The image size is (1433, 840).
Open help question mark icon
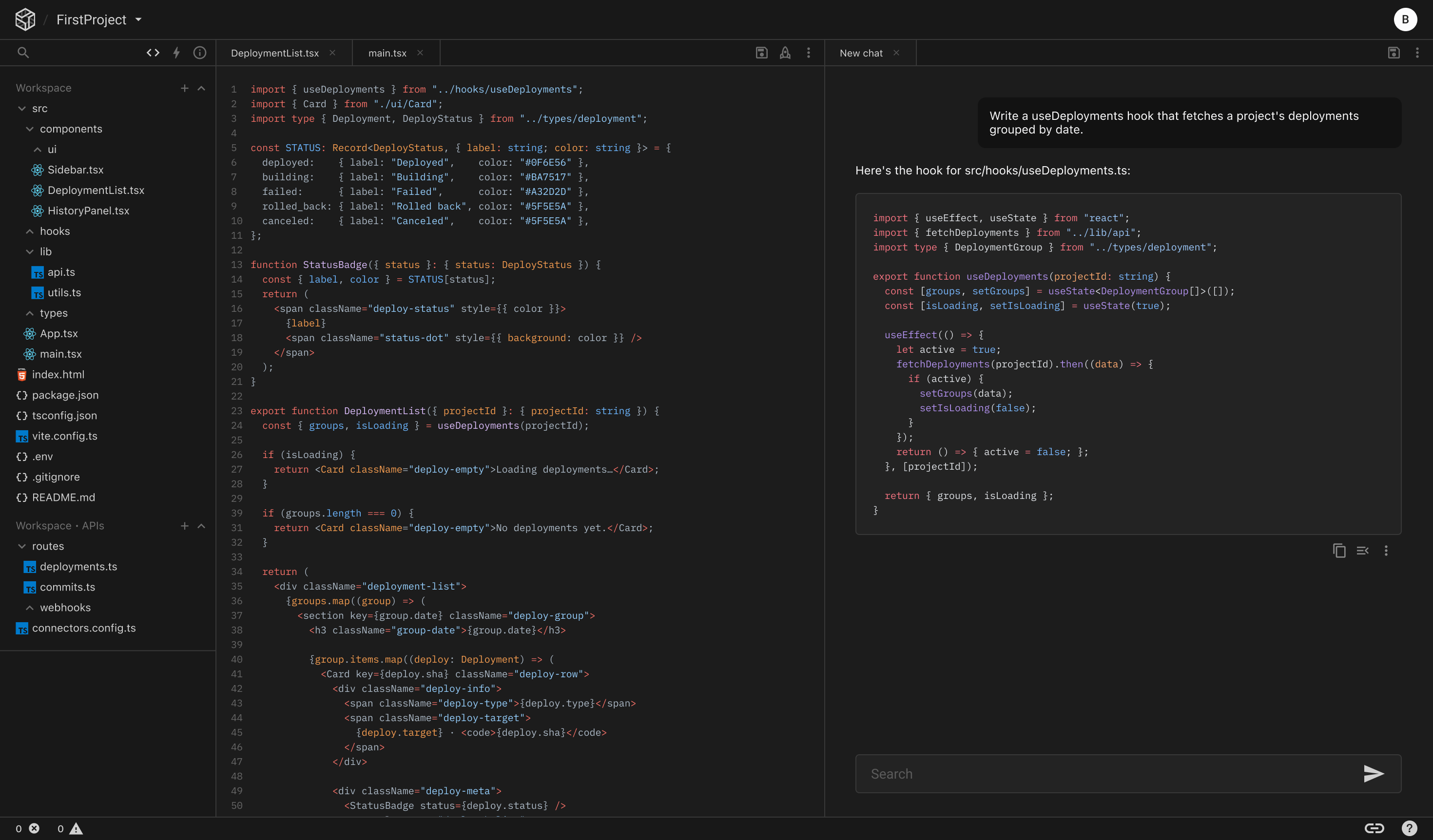(1409, 828)
